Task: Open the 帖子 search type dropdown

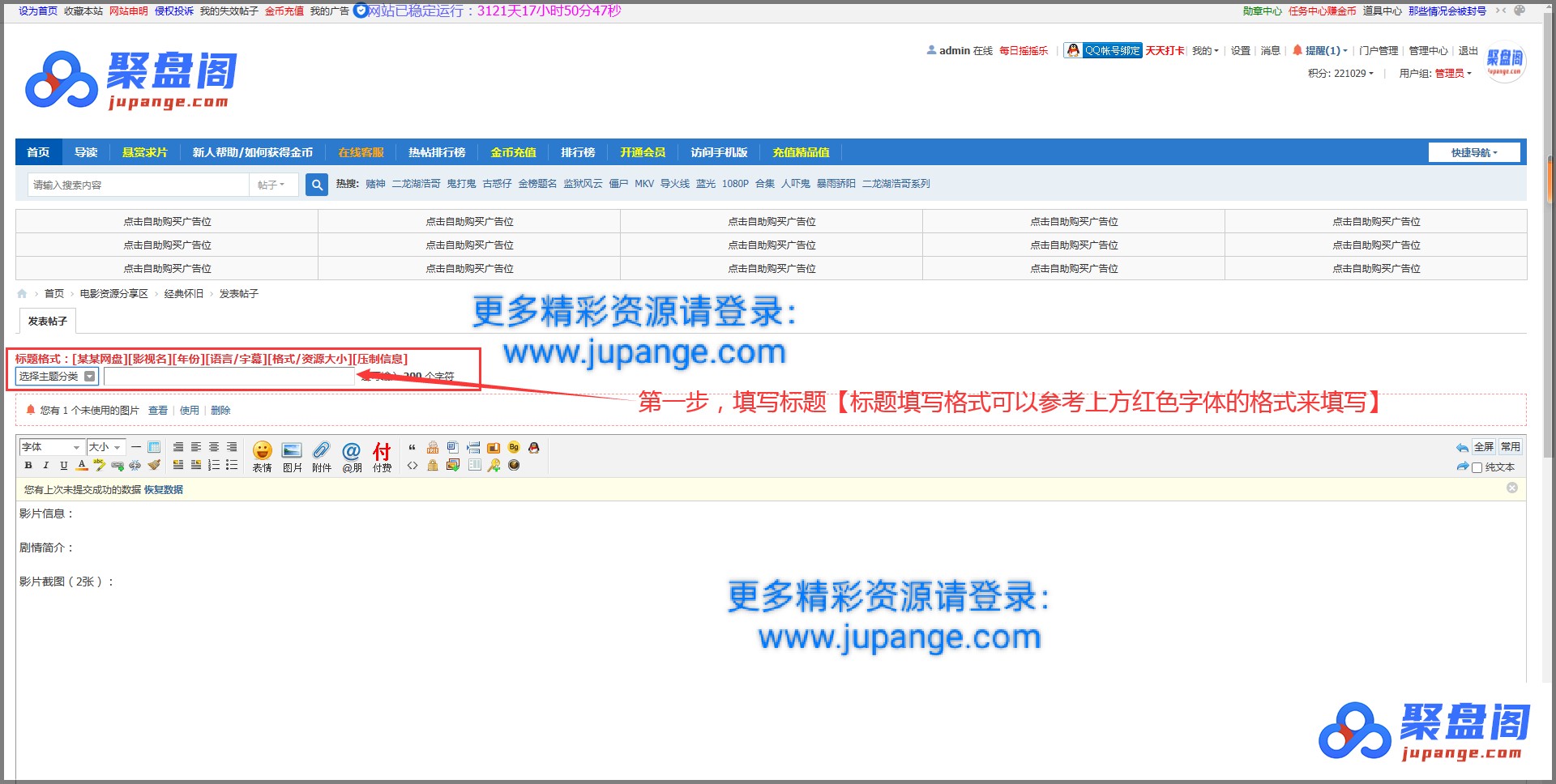Action: point(272,185)
